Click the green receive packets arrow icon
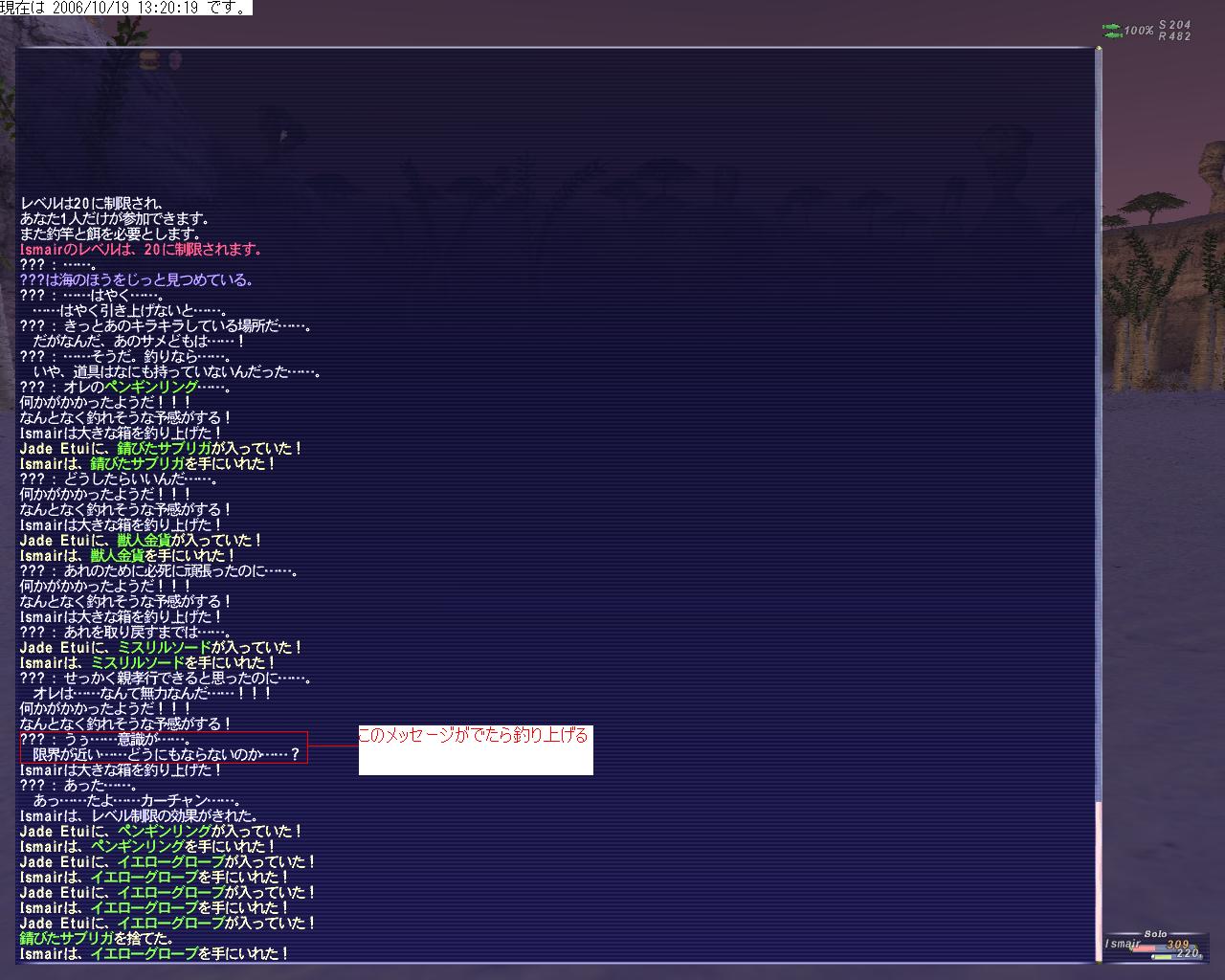This screenshot has height=980, width=1225. point(1111,35)
